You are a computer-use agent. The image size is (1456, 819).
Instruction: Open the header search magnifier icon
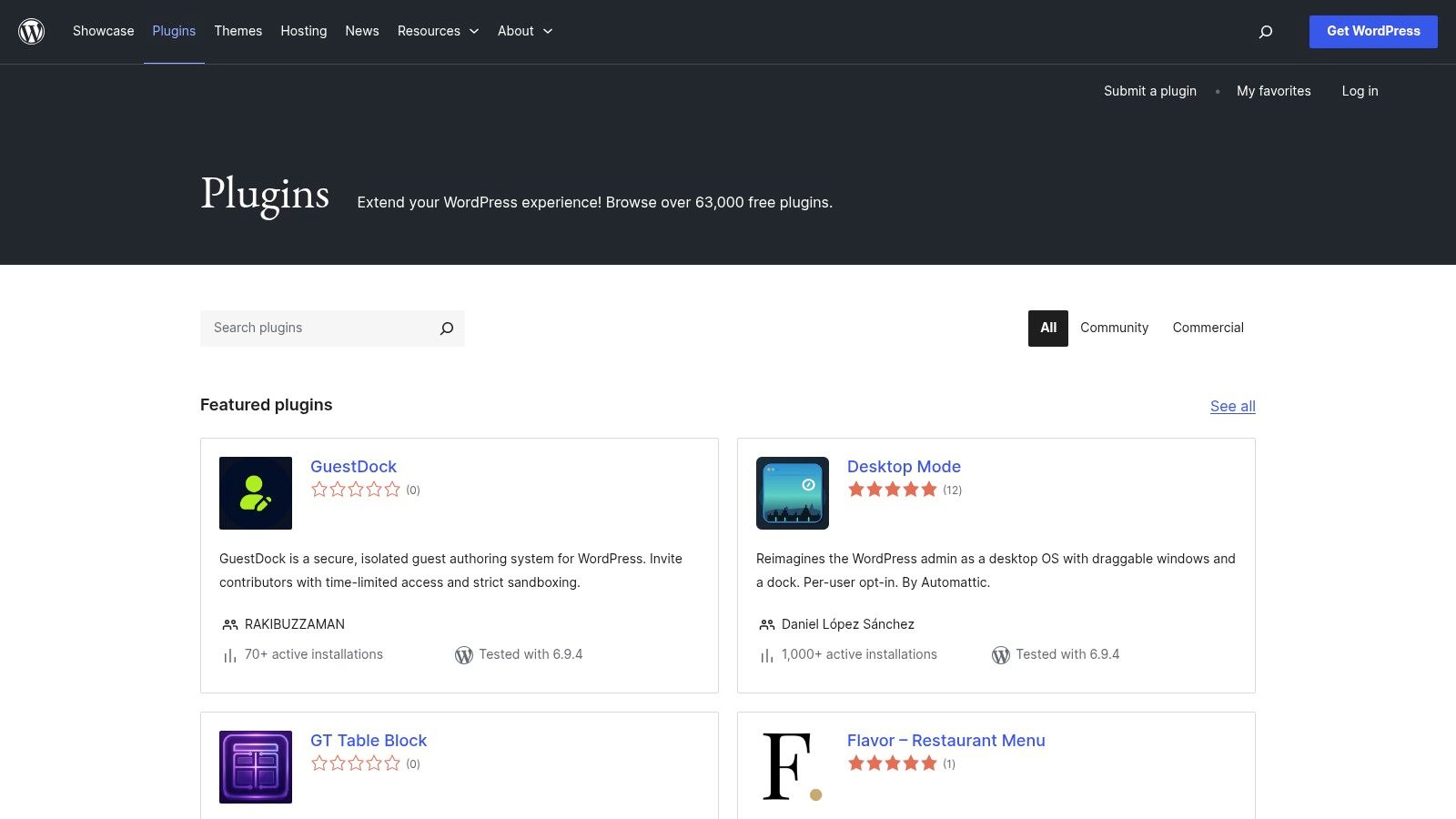[1265, 32]
